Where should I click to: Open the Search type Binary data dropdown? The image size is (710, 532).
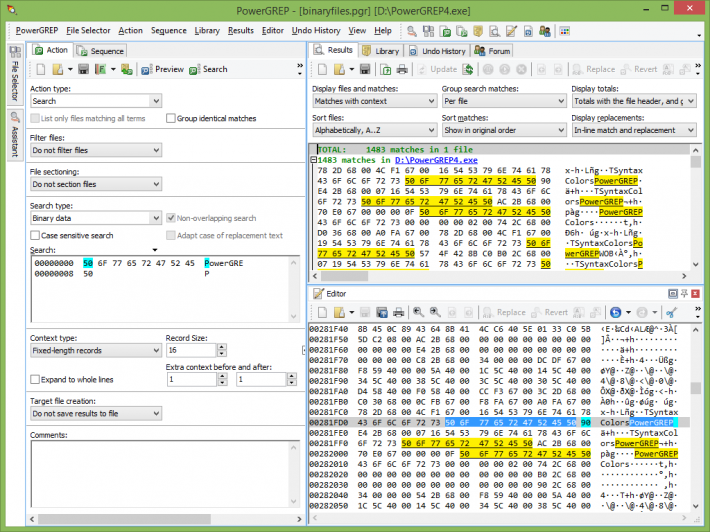click(x=96, y=218)
